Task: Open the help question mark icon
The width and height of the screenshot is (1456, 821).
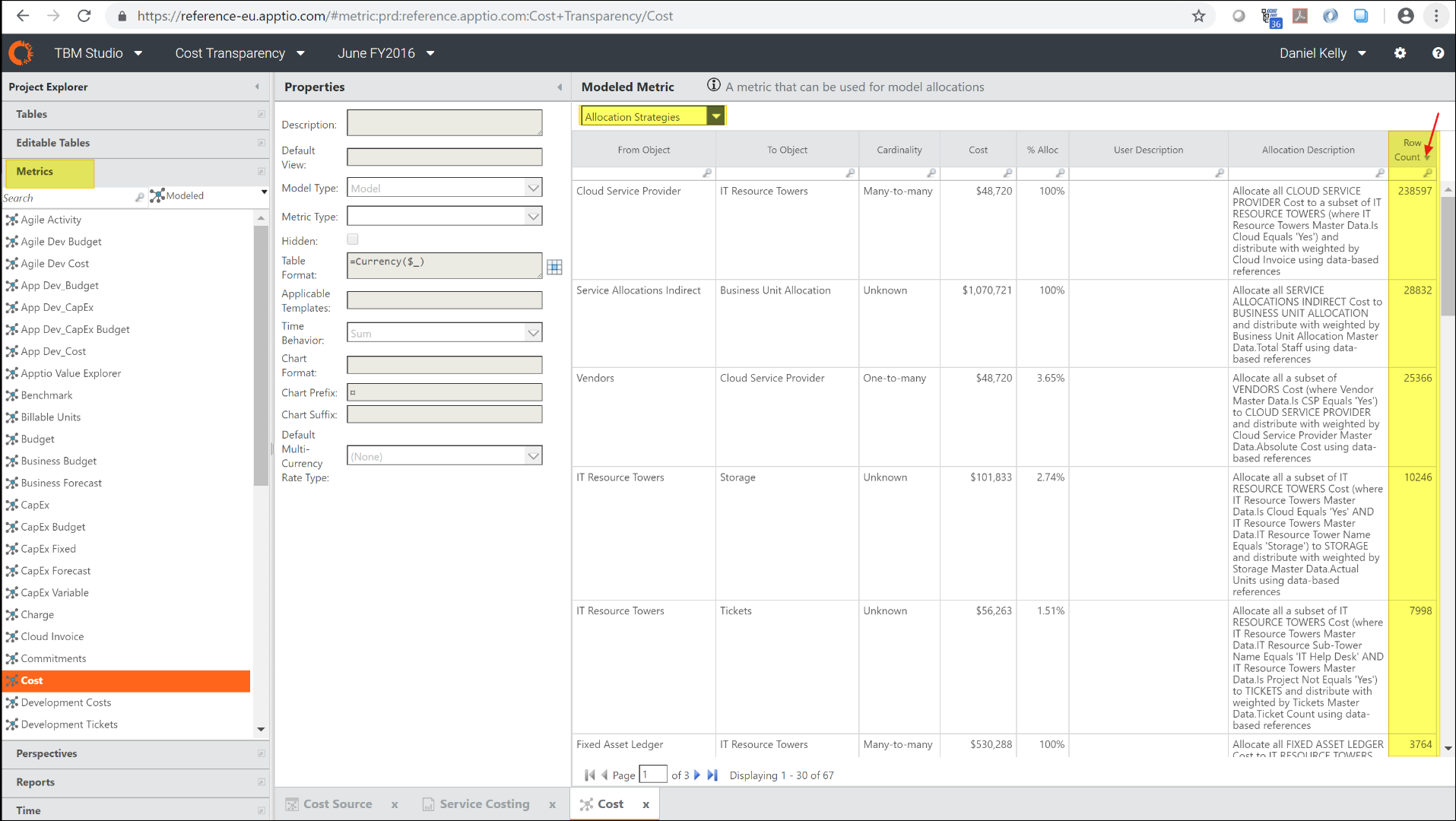Action: (1438, 53)
